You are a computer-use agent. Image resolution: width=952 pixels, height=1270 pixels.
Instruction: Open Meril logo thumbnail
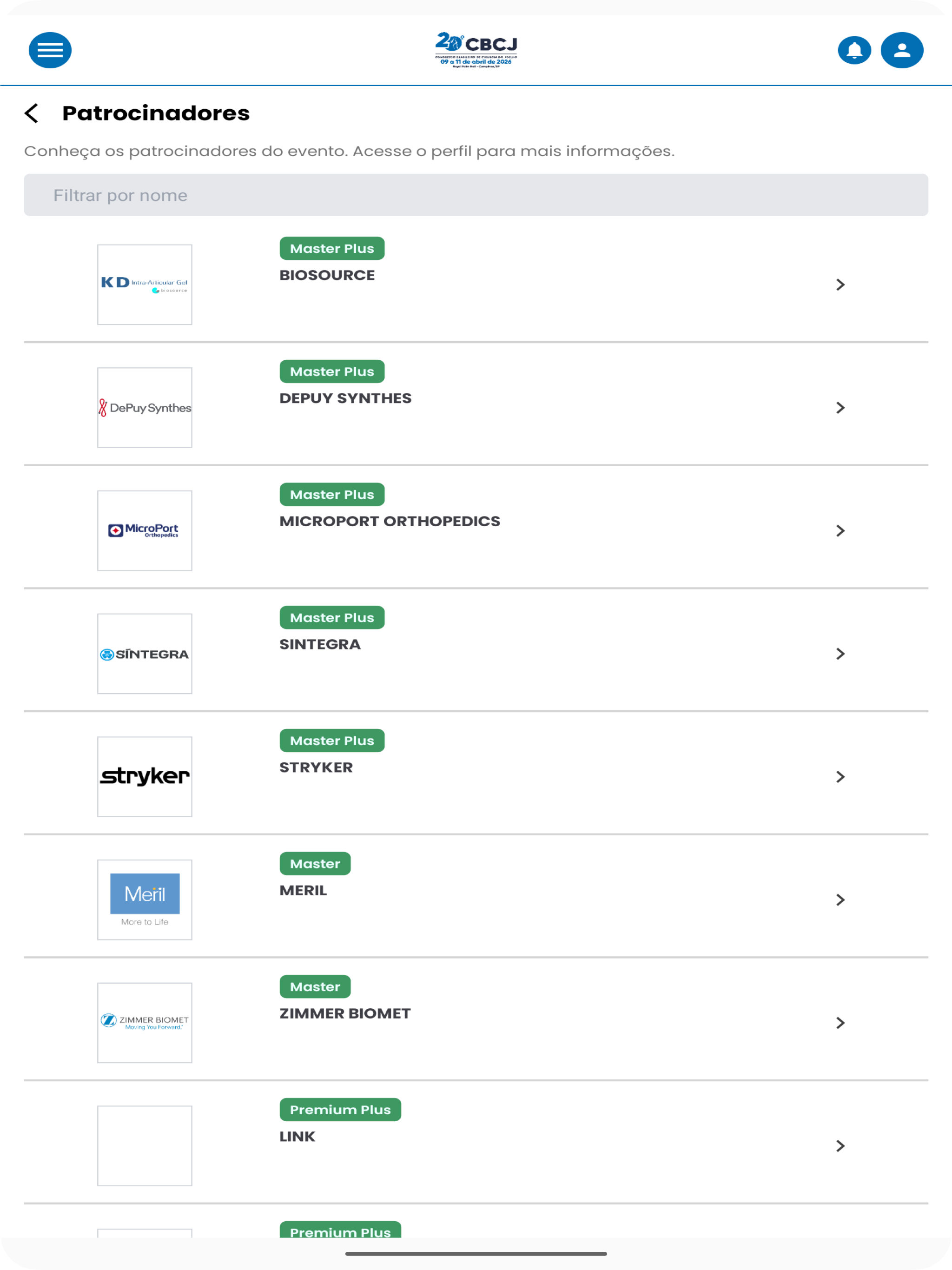pos(145,900)
